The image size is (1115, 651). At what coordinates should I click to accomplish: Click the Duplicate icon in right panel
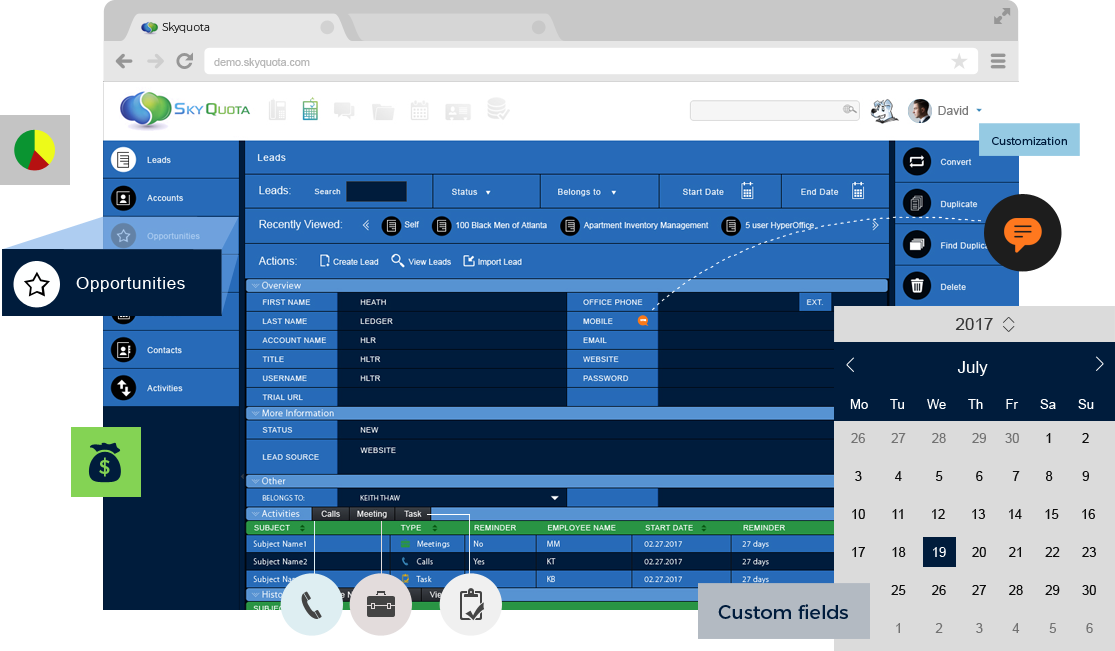[916, 204]
